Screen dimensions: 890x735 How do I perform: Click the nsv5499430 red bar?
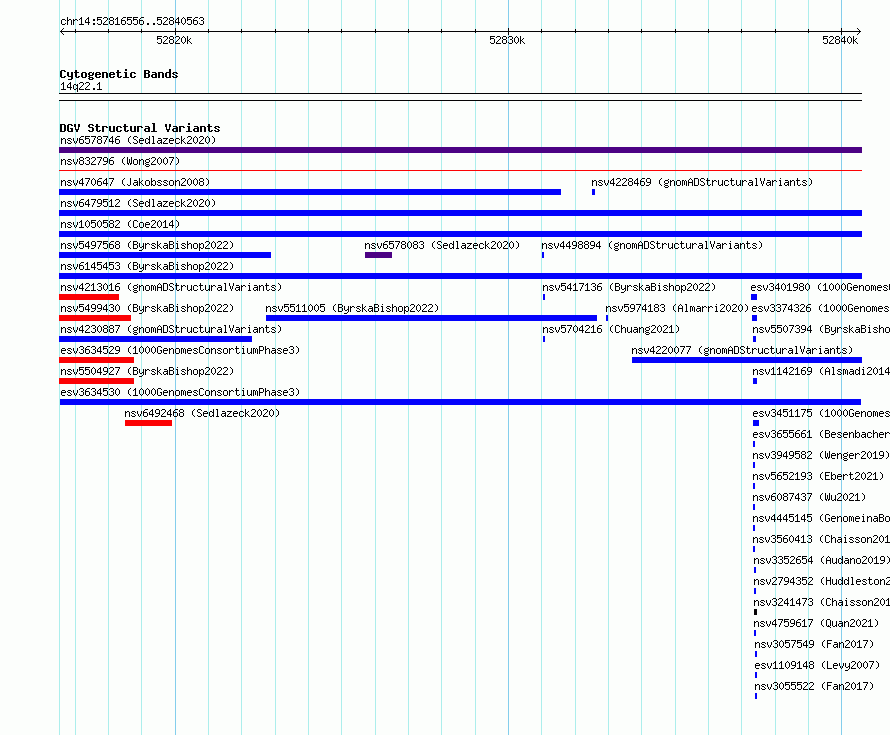coord(95,318)
